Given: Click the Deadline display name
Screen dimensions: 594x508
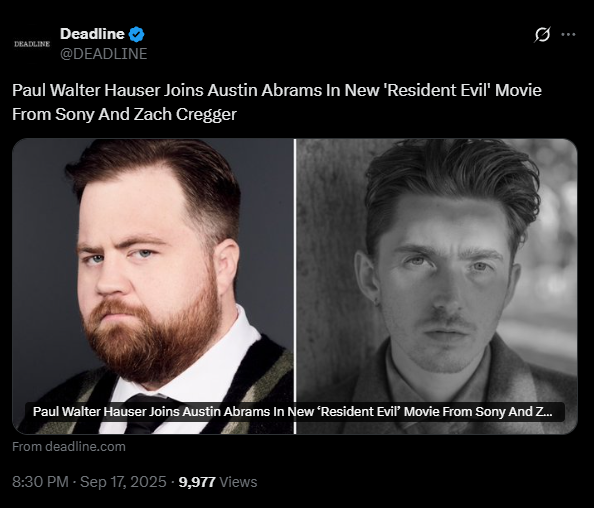Looking at the screenshot, I should [x=92, y=34].
